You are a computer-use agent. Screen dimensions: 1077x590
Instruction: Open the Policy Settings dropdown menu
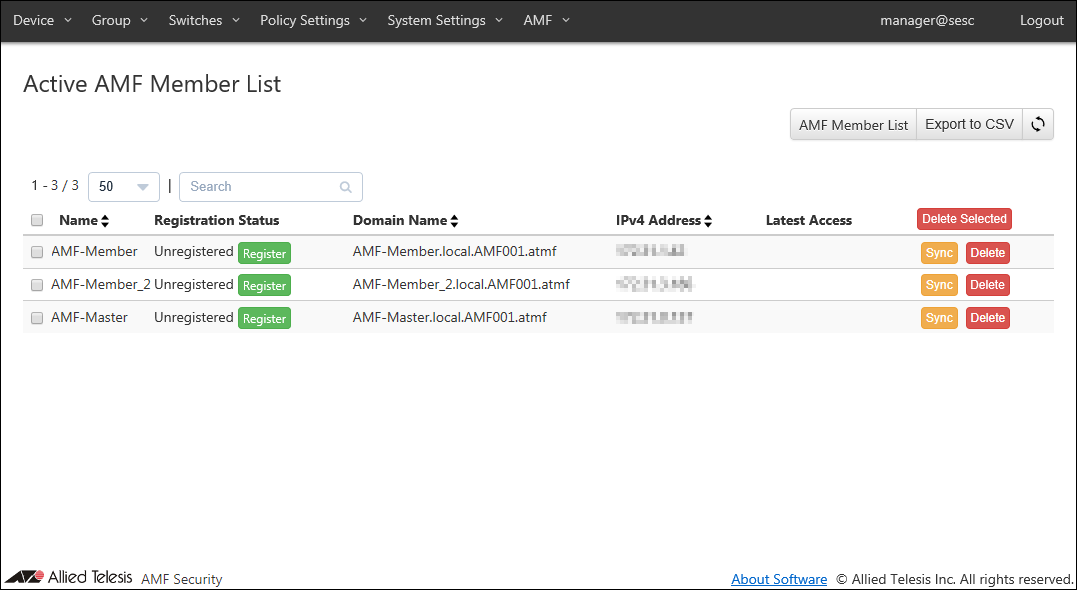313,20
